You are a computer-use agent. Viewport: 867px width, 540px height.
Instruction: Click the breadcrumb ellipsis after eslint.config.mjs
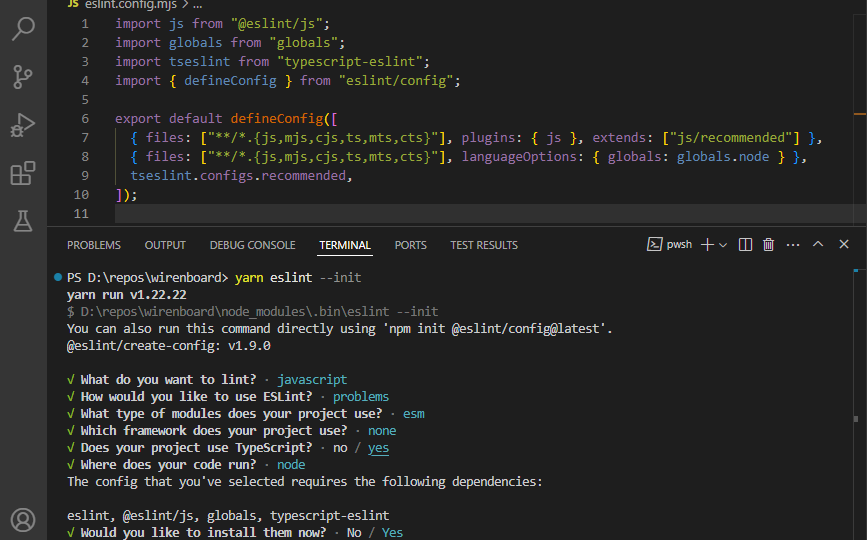tap(197, 5)
